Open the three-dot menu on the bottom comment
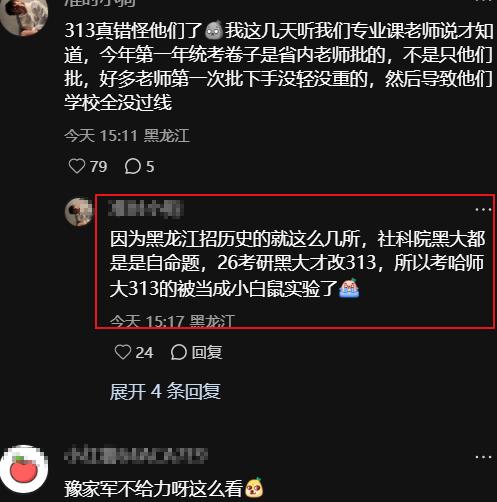Screen dimensions: 497x502 (483, 457)
